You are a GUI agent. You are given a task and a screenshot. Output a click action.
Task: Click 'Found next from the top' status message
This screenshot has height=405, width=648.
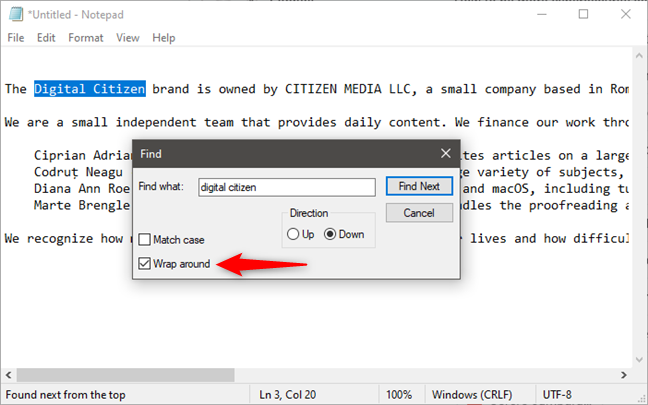65,395
